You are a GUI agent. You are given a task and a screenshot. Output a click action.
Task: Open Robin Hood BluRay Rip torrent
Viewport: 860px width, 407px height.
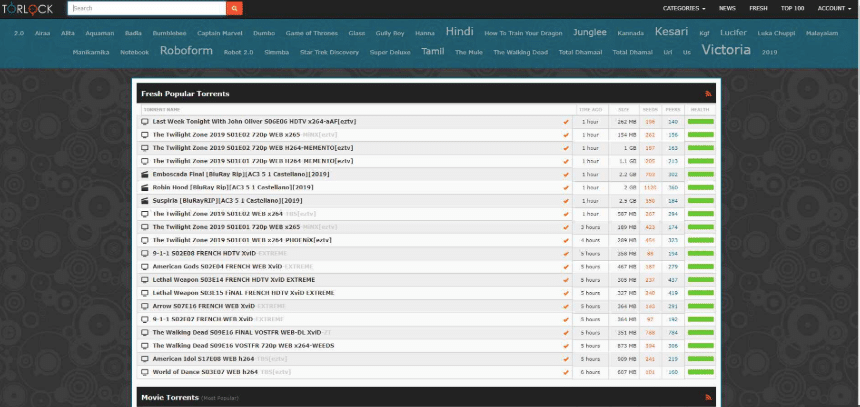coord(235,188)
